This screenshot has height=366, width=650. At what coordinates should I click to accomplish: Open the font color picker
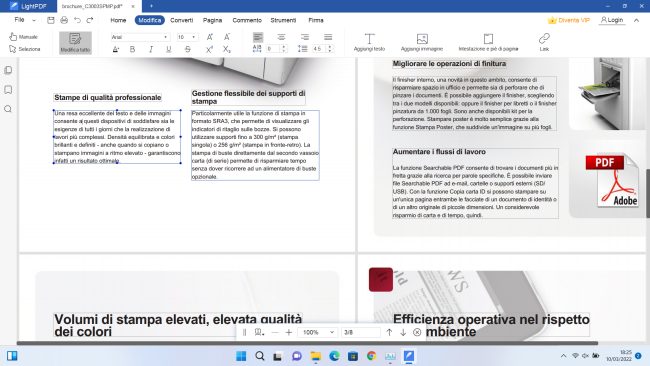[116, 49]
